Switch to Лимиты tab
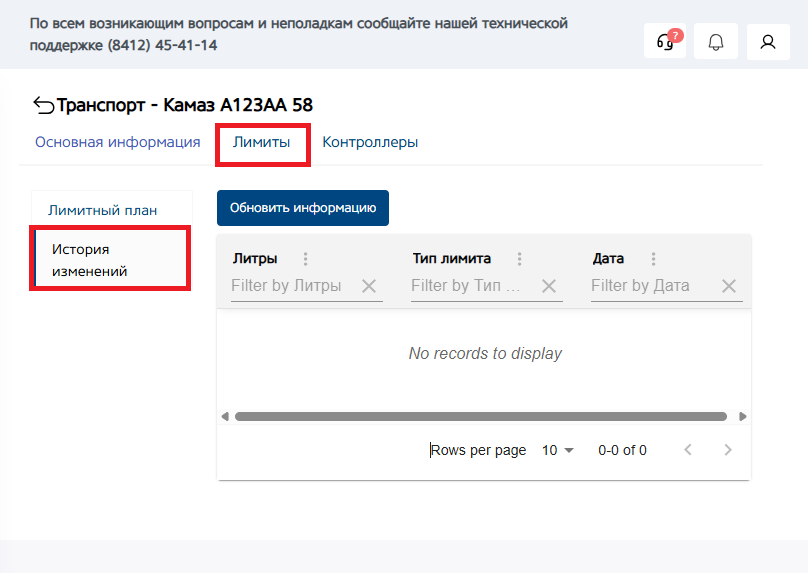 click(x=261, y=142)
